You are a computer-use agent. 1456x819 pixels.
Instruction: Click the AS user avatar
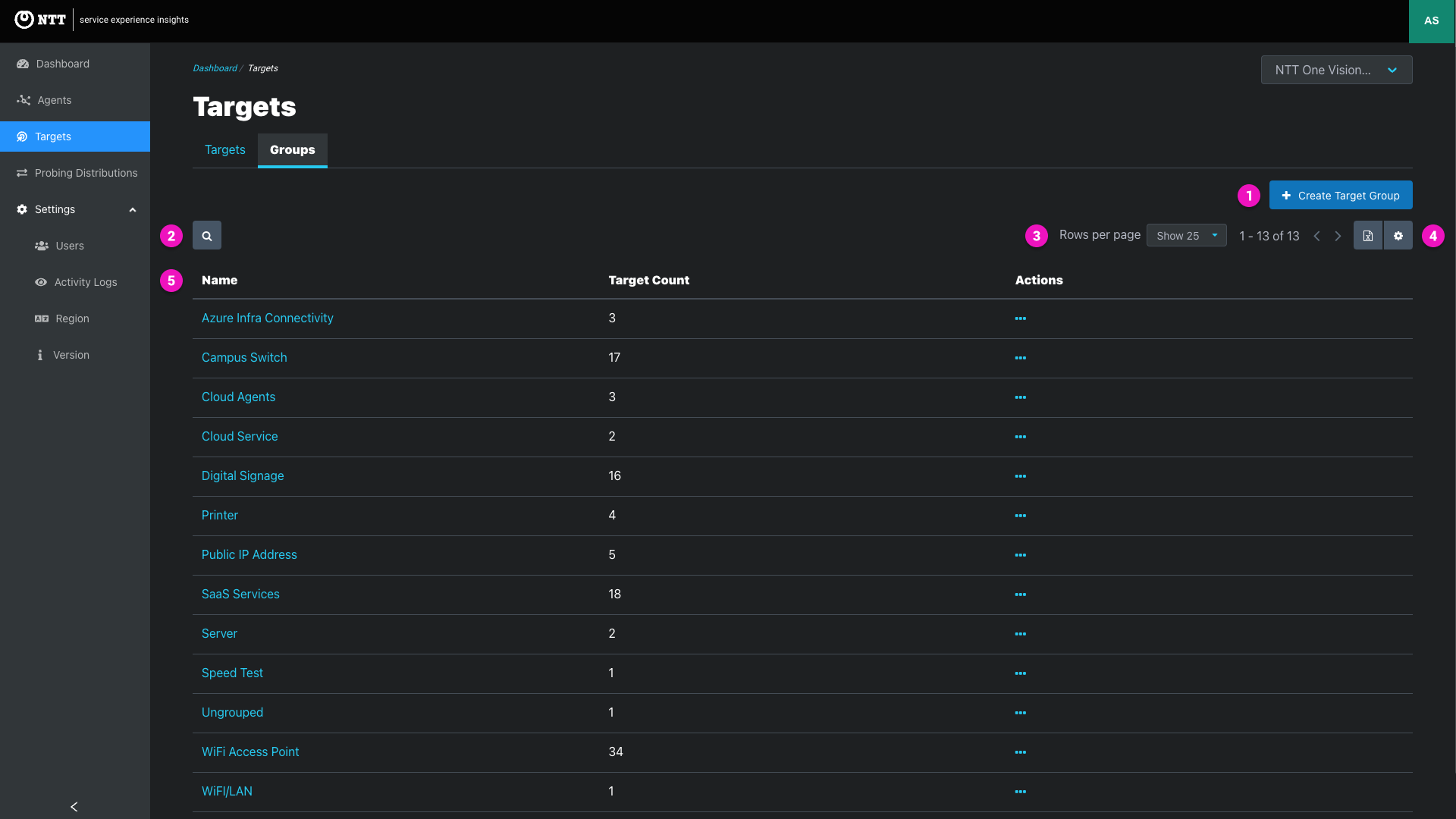1431,21
